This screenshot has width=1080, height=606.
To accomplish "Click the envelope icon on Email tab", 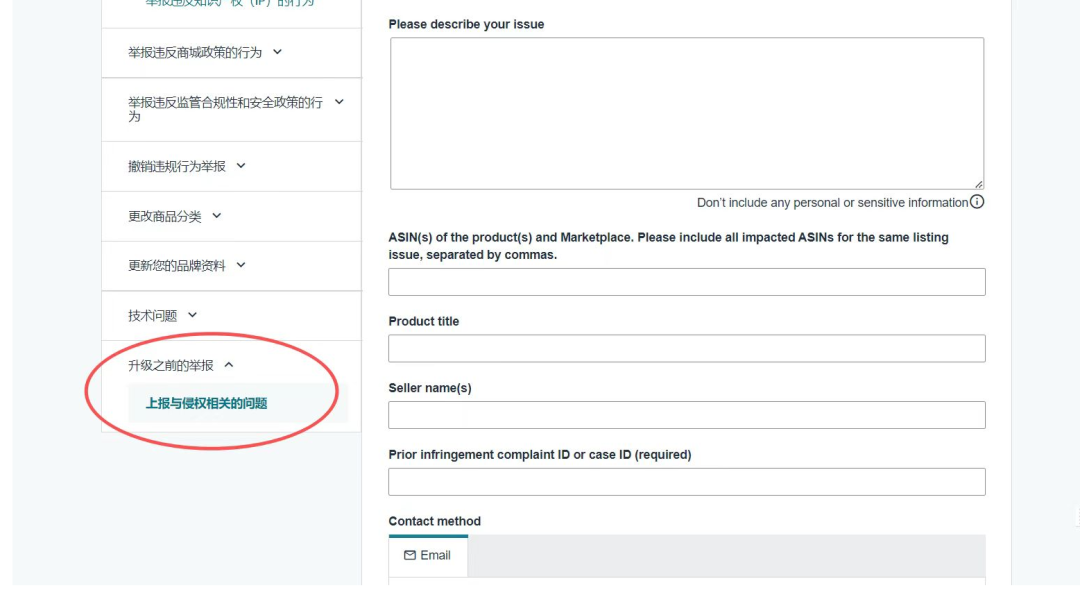I will (x=410, y=555).
